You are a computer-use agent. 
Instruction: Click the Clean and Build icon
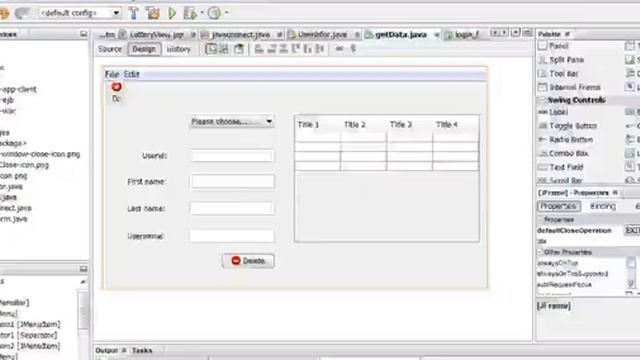pyautogui.click(x=153, y=13)
